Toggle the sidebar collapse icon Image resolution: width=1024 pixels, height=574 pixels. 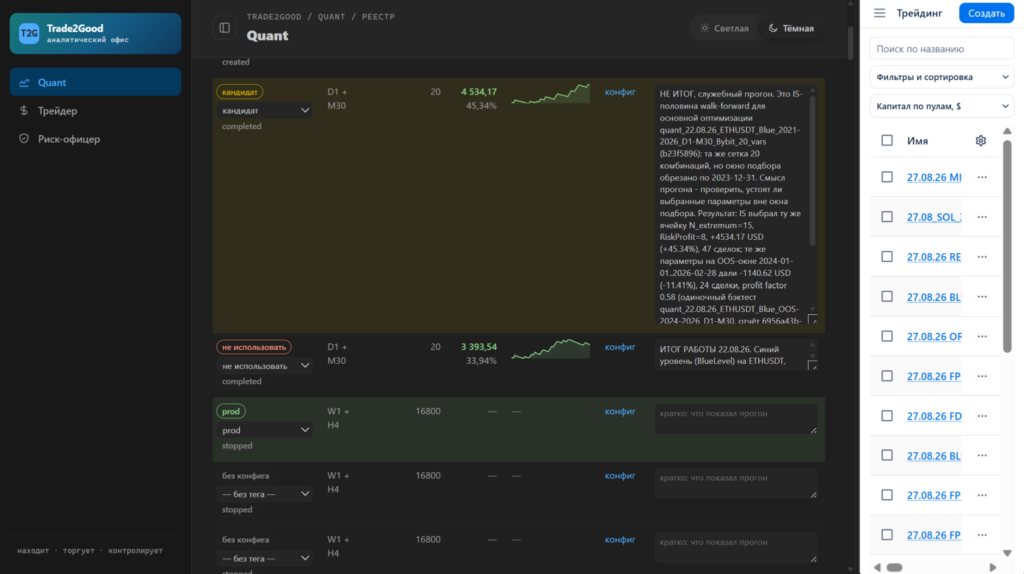tap(225, 28)
